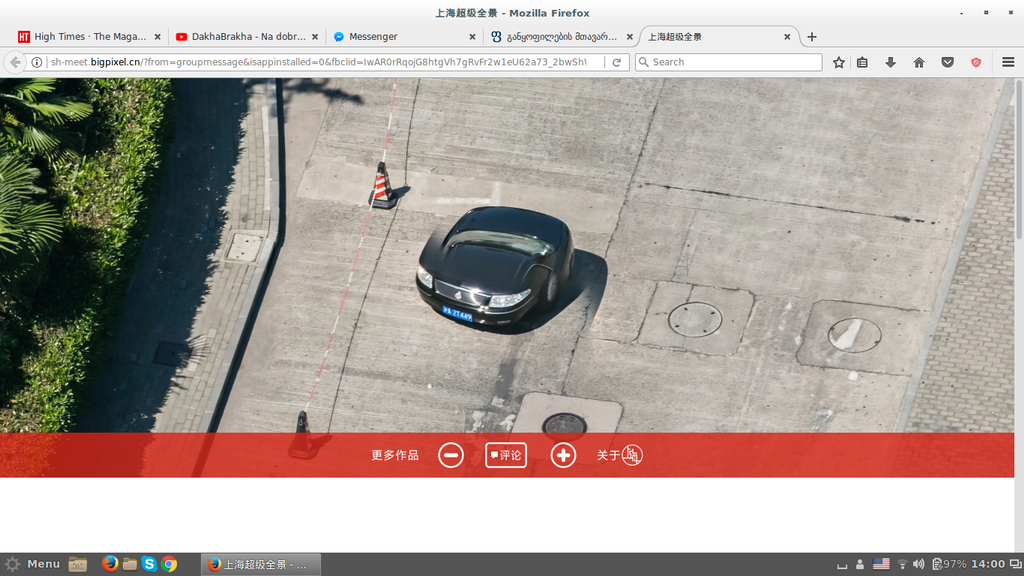Switch to the Messenger tab
This screenshot has width=1024, height=576.
400,37
